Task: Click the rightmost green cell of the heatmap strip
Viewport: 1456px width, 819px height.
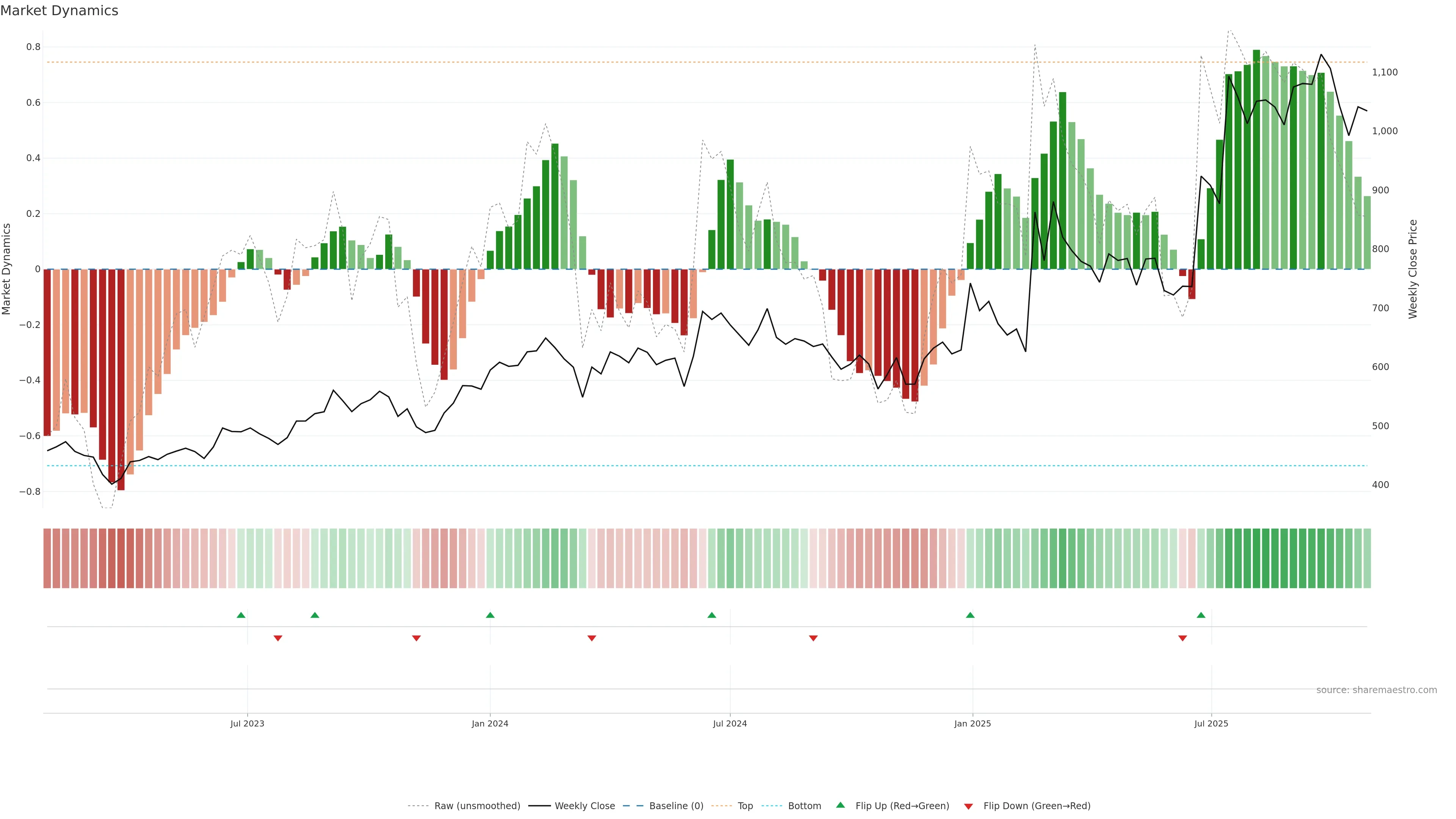Action: [1367, 559]
